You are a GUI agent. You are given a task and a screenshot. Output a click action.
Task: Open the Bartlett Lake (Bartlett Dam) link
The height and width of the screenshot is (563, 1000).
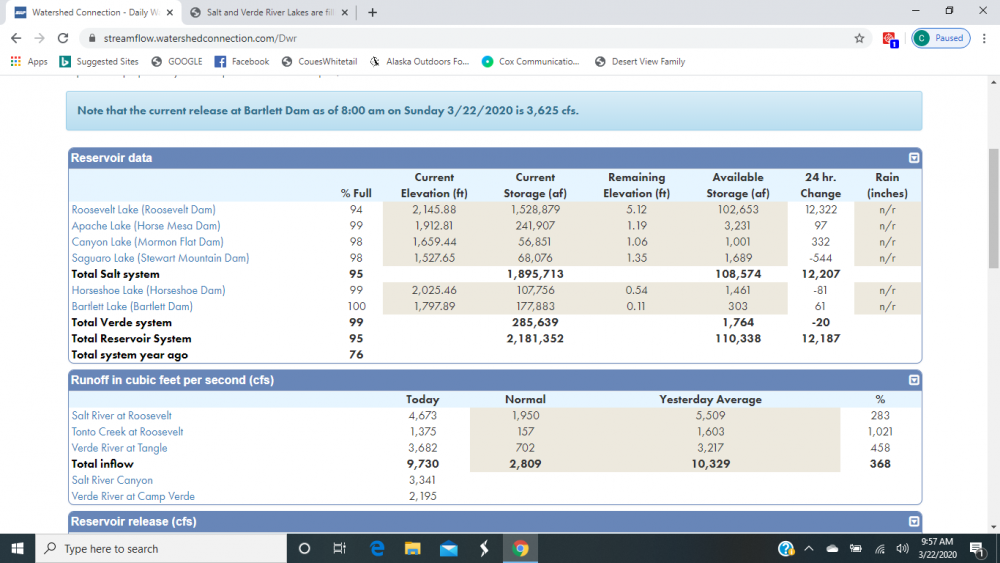tap(132, 307)
